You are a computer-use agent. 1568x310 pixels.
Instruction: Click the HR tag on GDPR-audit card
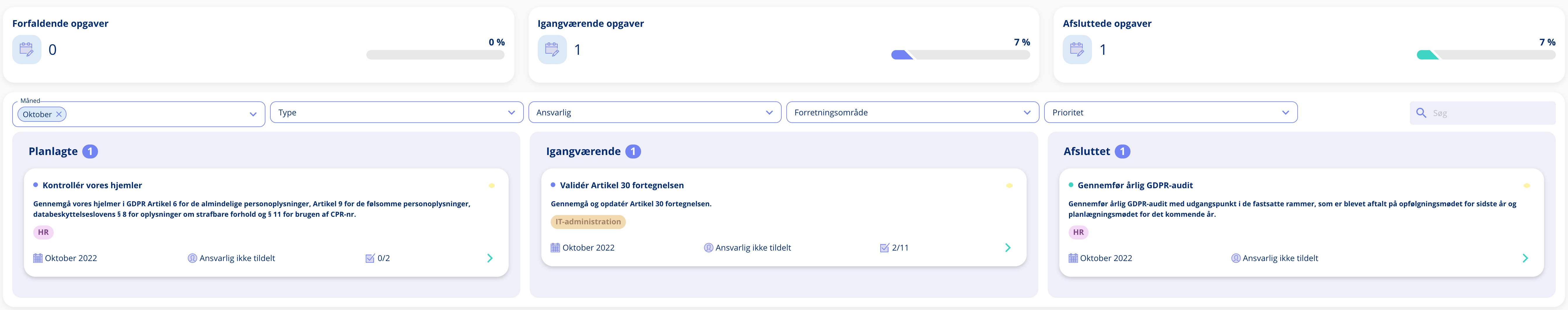point(1079,232)
